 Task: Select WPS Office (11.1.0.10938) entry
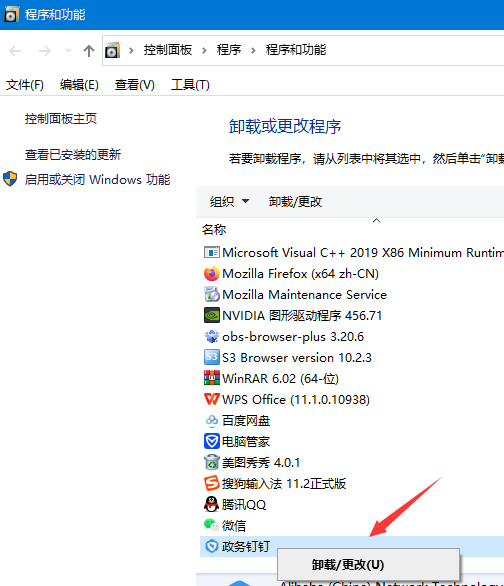tap(296, 400)
